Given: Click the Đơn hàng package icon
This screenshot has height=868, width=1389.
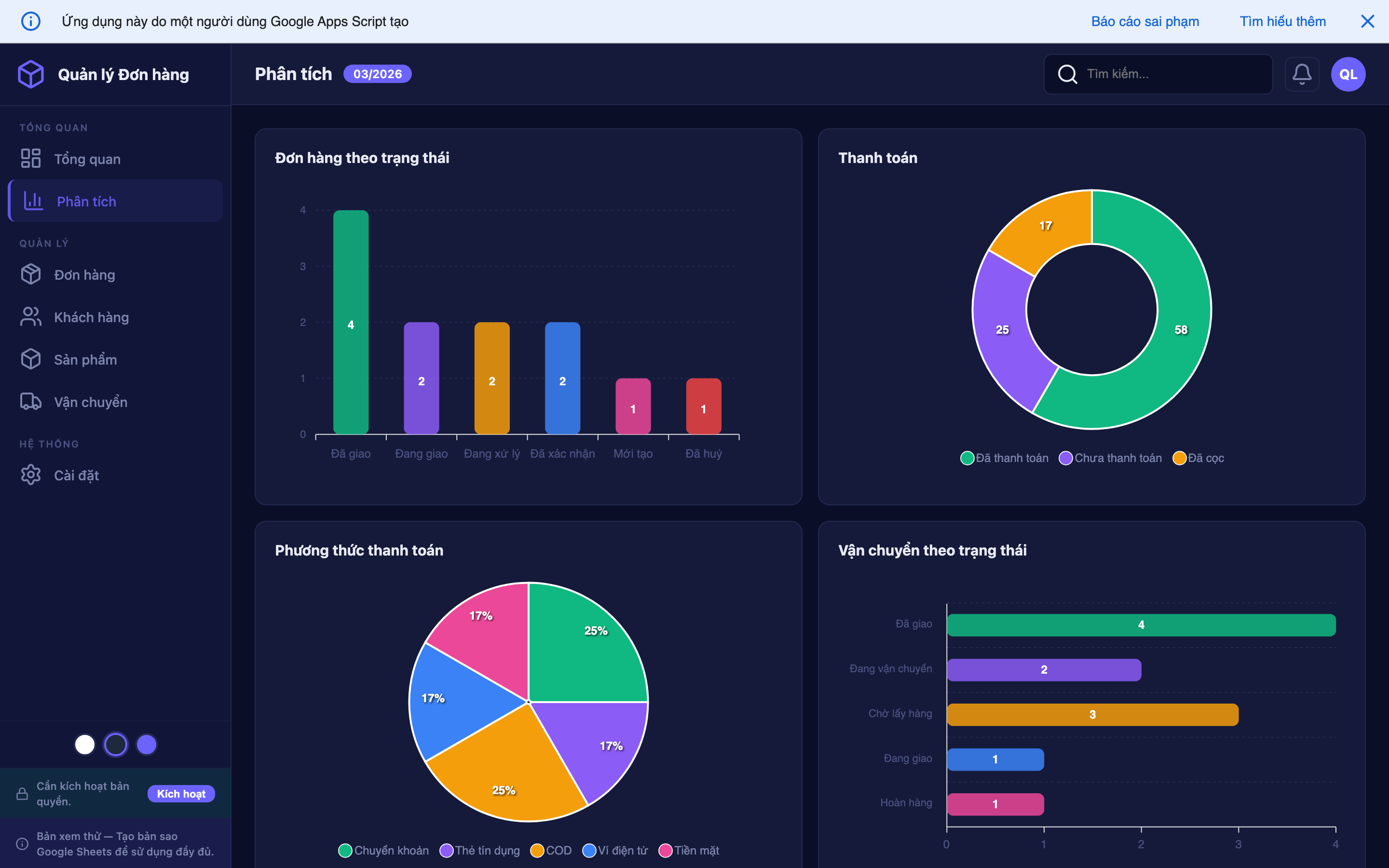Looking at the screenshot, I should pyautogui.click(x=31, y=274).
